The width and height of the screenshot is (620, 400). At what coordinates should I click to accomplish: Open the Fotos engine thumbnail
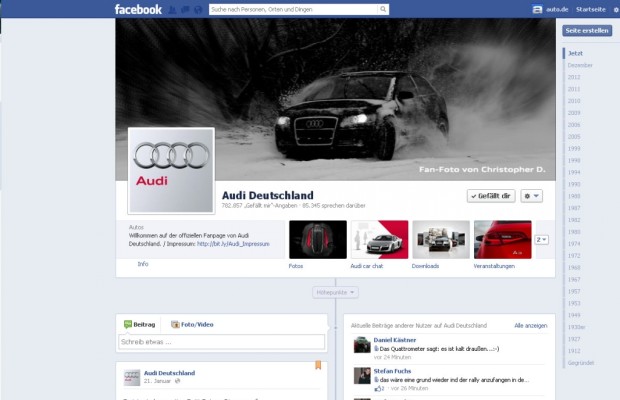pos(318,240)
